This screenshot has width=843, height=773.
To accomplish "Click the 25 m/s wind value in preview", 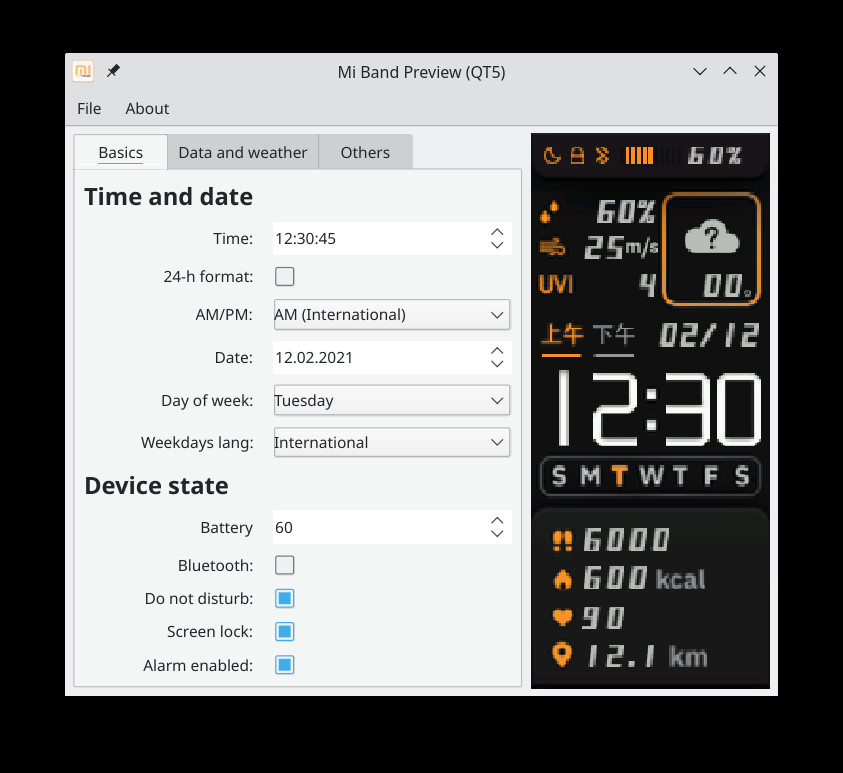I will click(621, 247).
